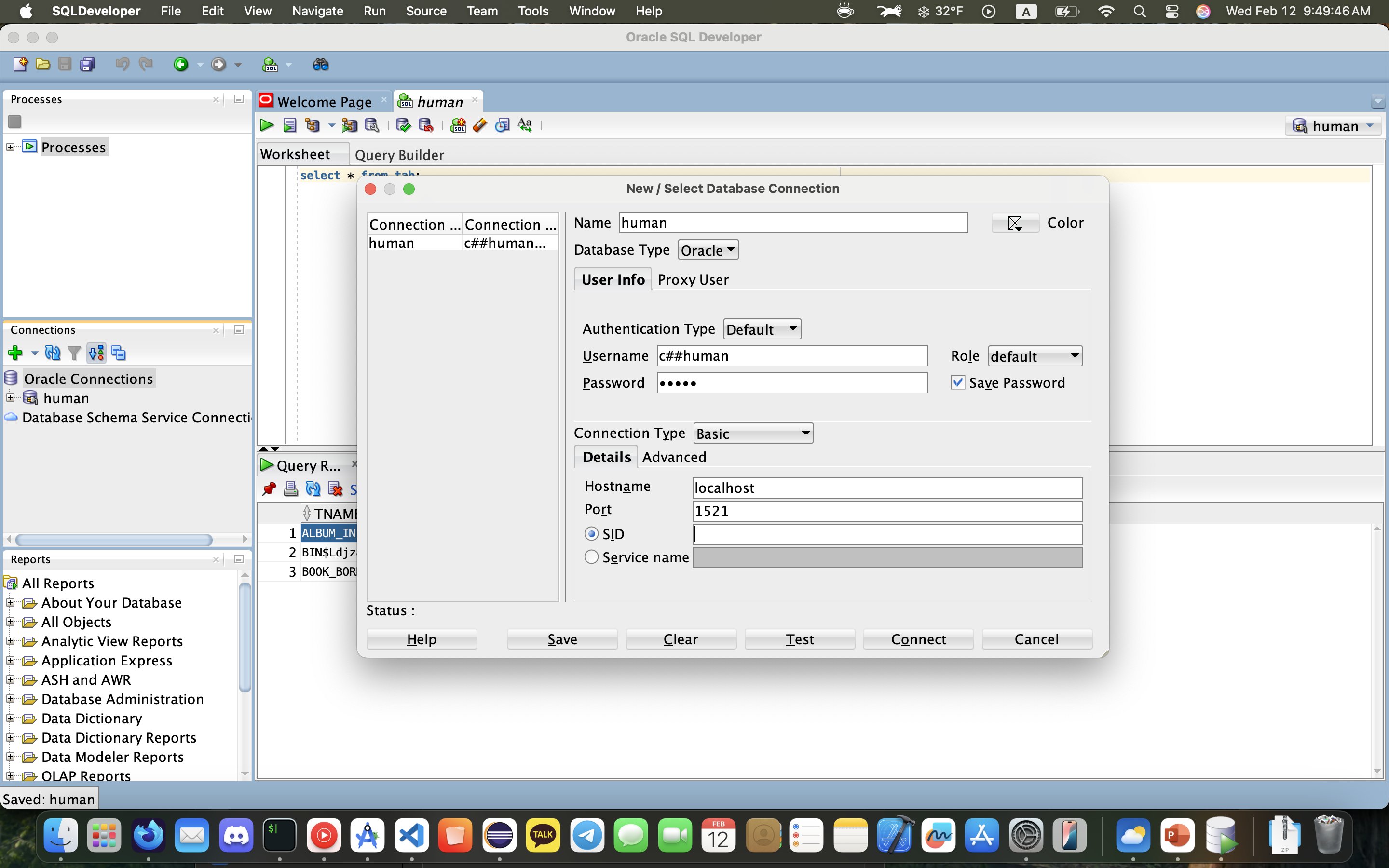
Task: Click the Filter funnel icon in Connections
Action: pos(74,353)
